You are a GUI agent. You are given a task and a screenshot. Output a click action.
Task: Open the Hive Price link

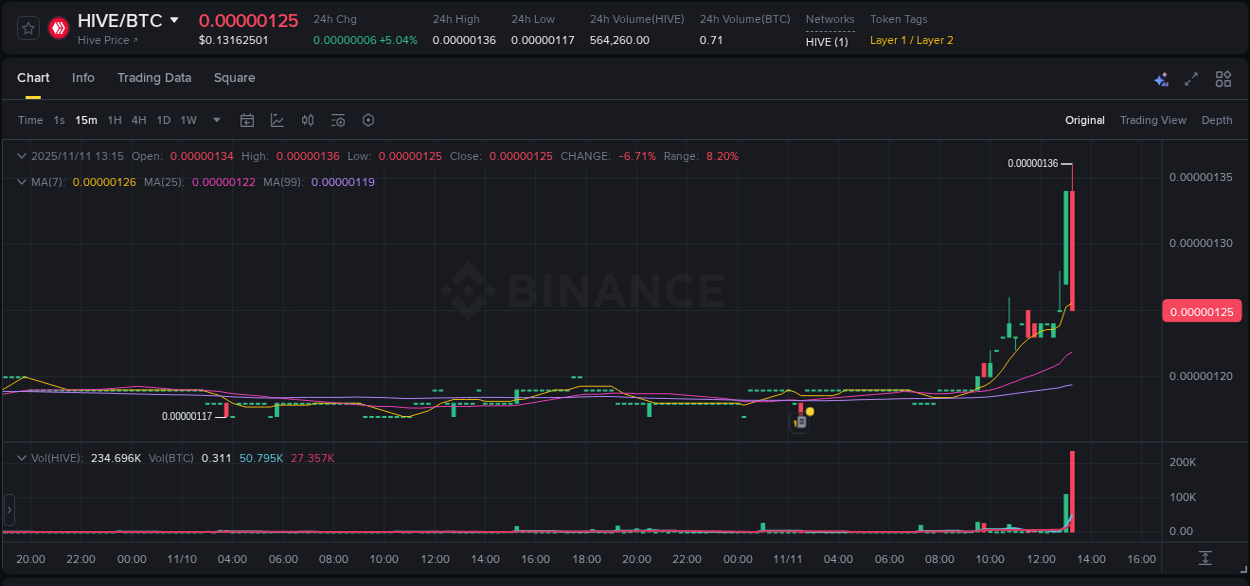click(x=106, y=40)
